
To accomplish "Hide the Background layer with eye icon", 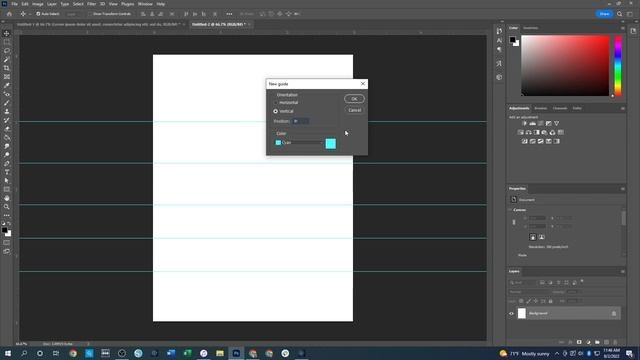I will [x=511, y=313].
